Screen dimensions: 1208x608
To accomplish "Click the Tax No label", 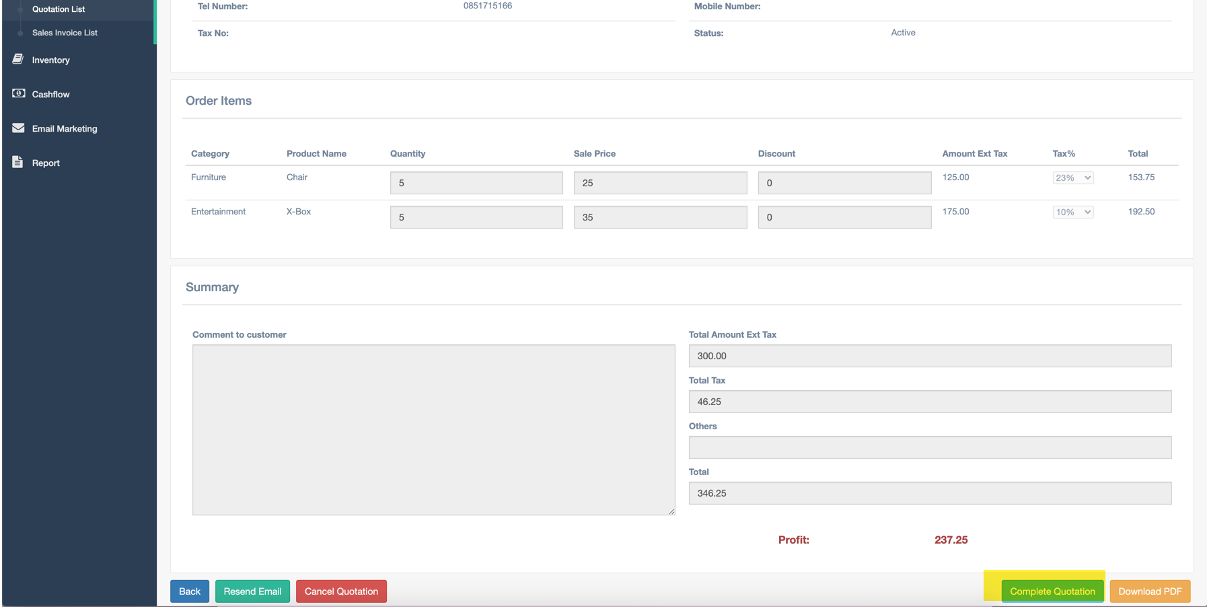I will pyautogui.click(x=213, y=33).
